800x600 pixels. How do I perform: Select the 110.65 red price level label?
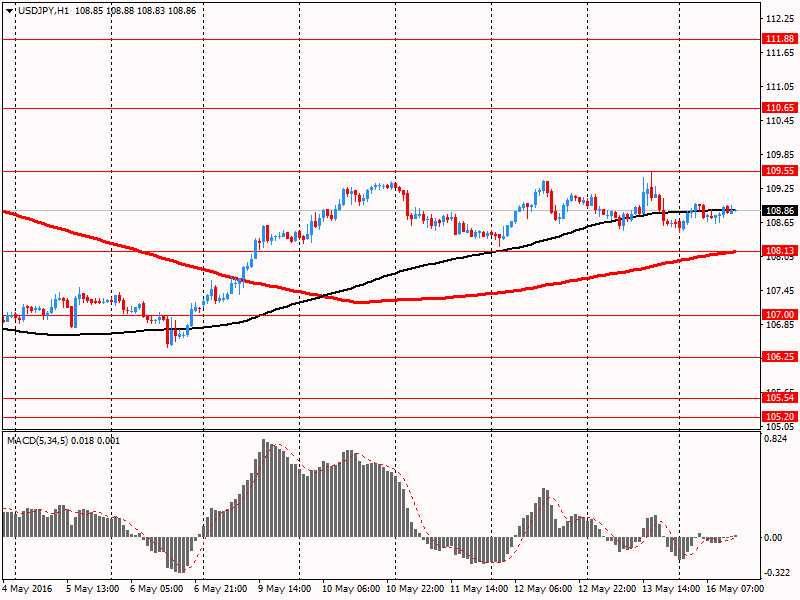click(780, 108)
